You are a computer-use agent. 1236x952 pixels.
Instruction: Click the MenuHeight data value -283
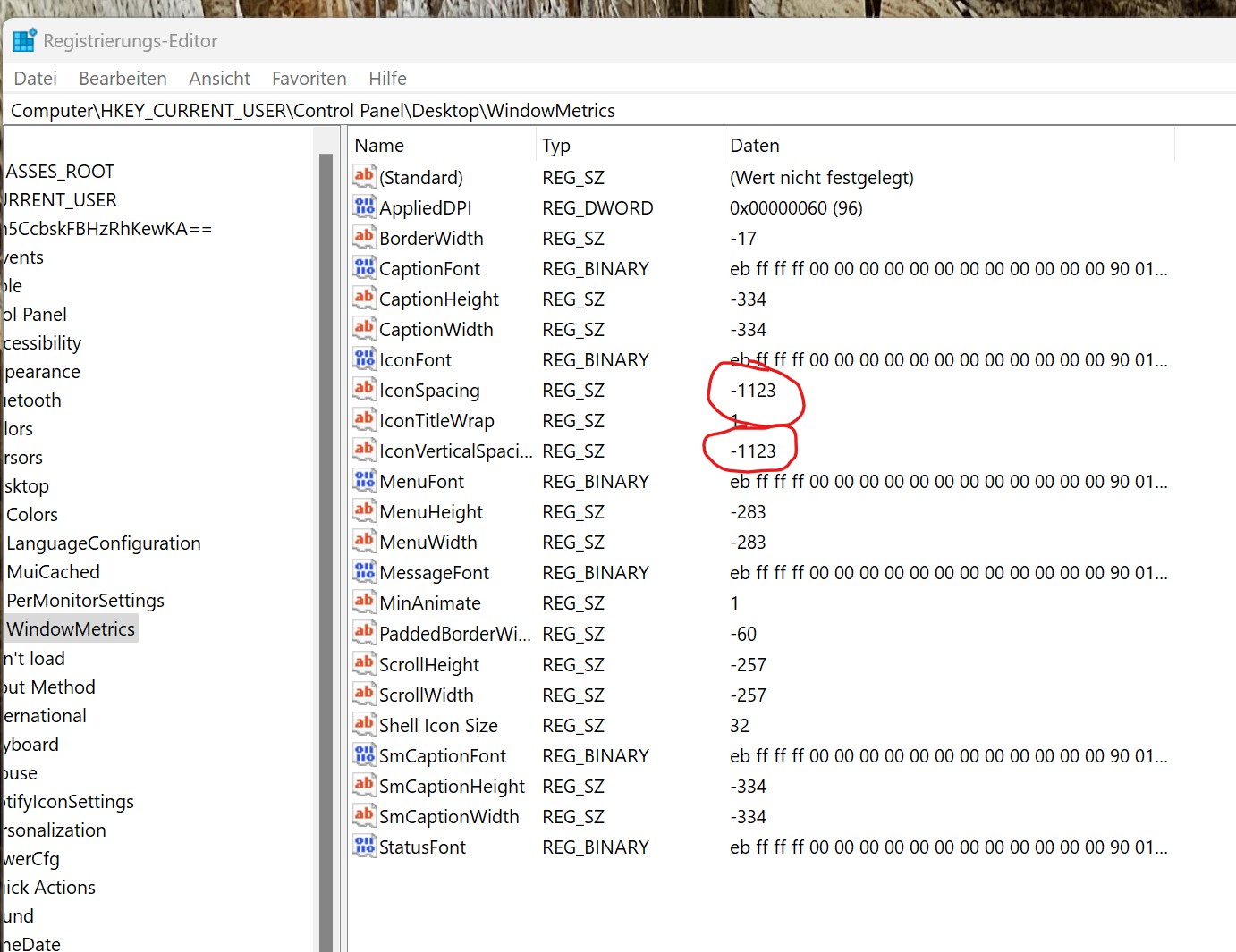(x=748, y=511)
